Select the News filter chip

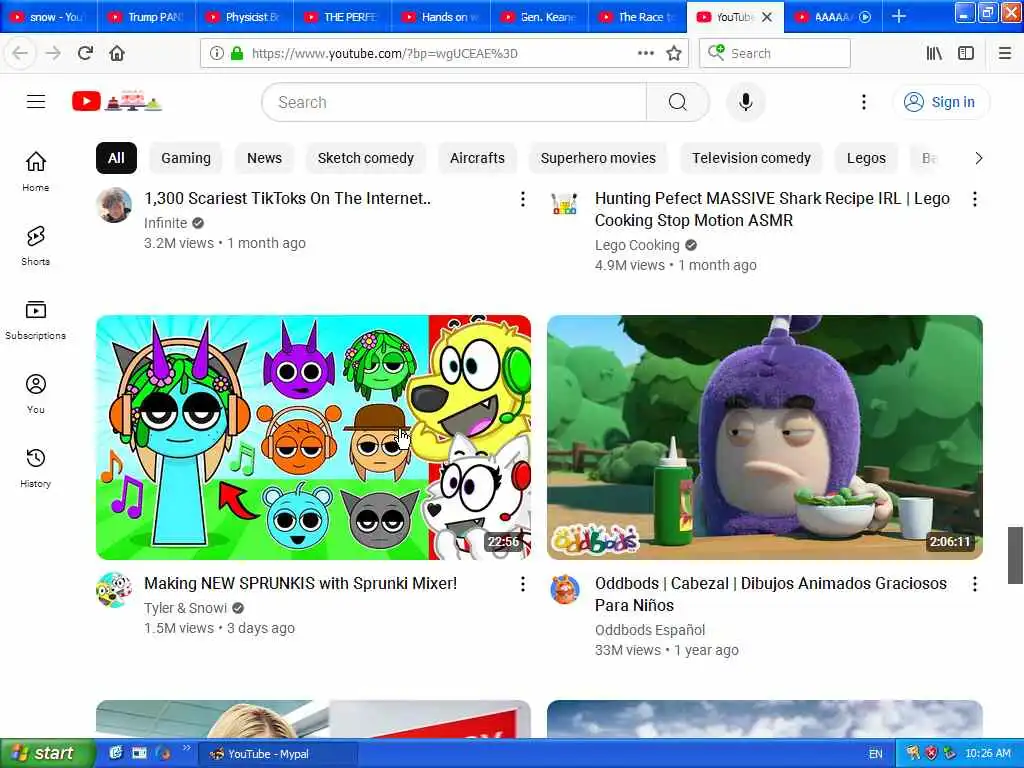click(264, 158)
